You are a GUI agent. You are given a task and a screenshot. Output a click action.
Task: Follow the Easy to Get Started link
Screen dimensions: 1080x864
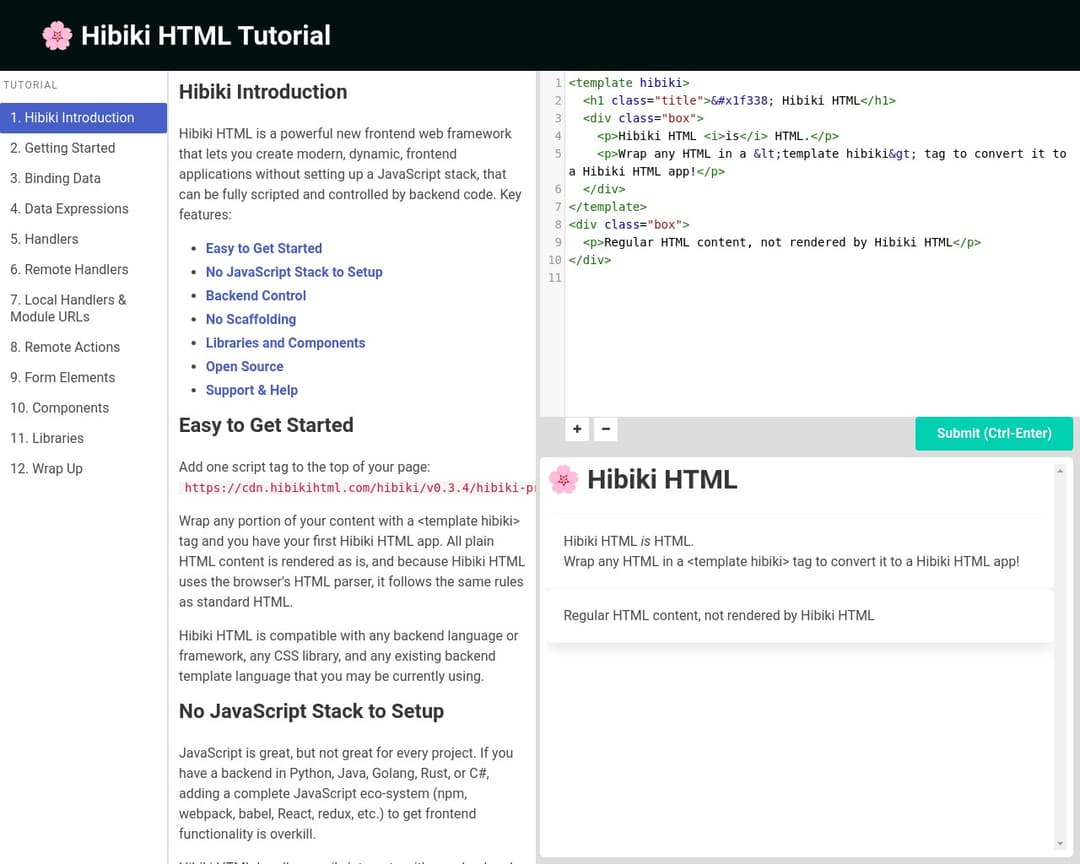(264, 248)
